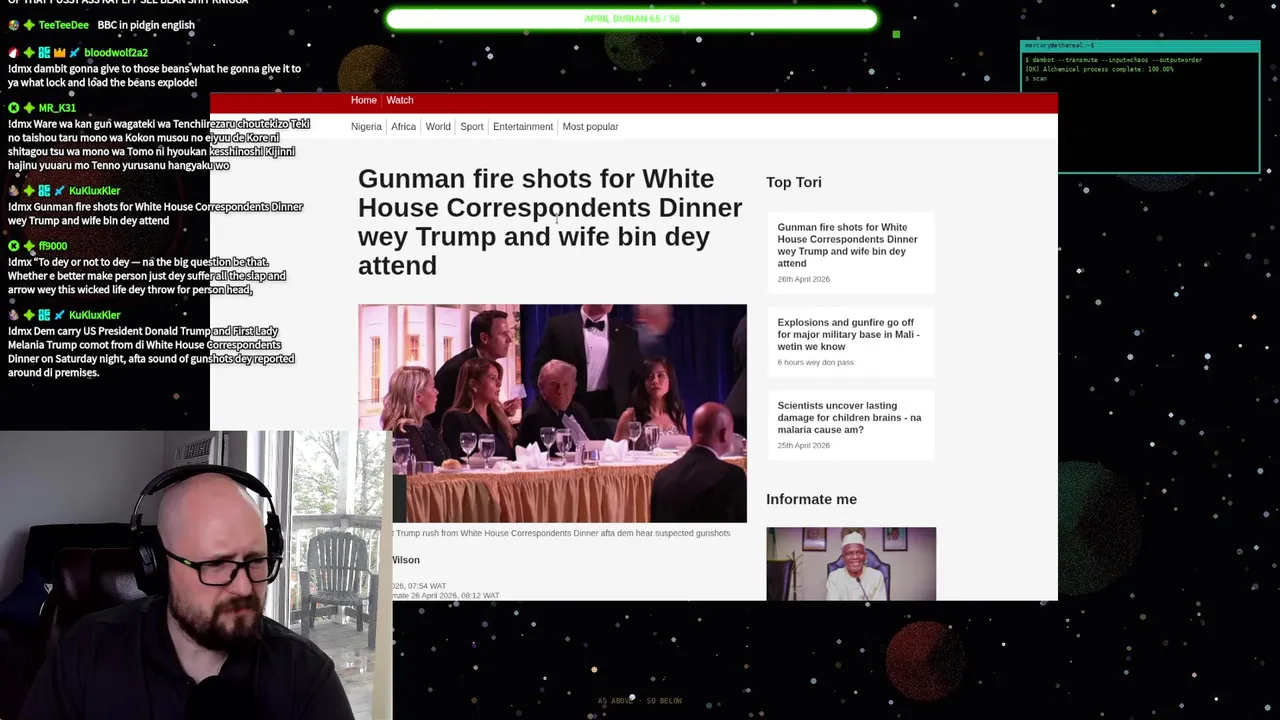Viewport: 1280px width, 720px height.
Task: Click the mercury@ethereal terminal title bar
Action: pyautogui.click(x=1140, y=45)
